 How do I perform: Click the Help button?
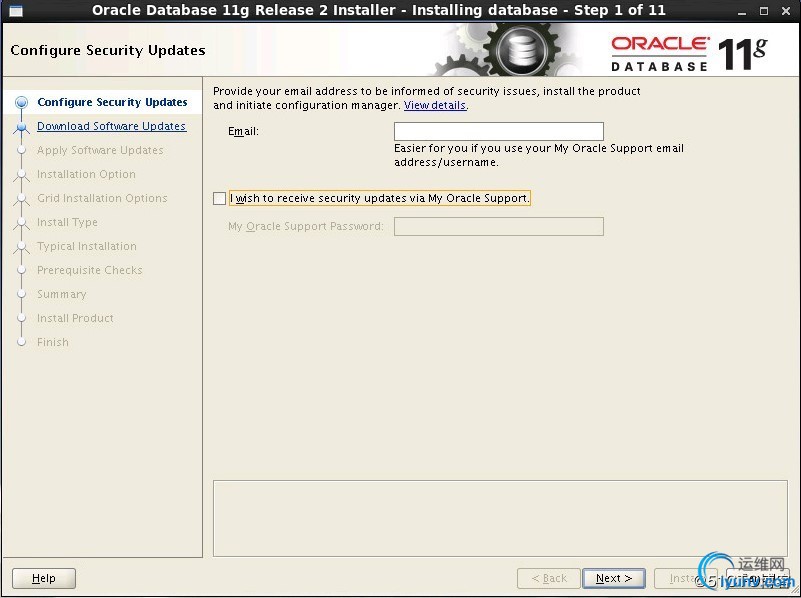(x=43, y=578)
